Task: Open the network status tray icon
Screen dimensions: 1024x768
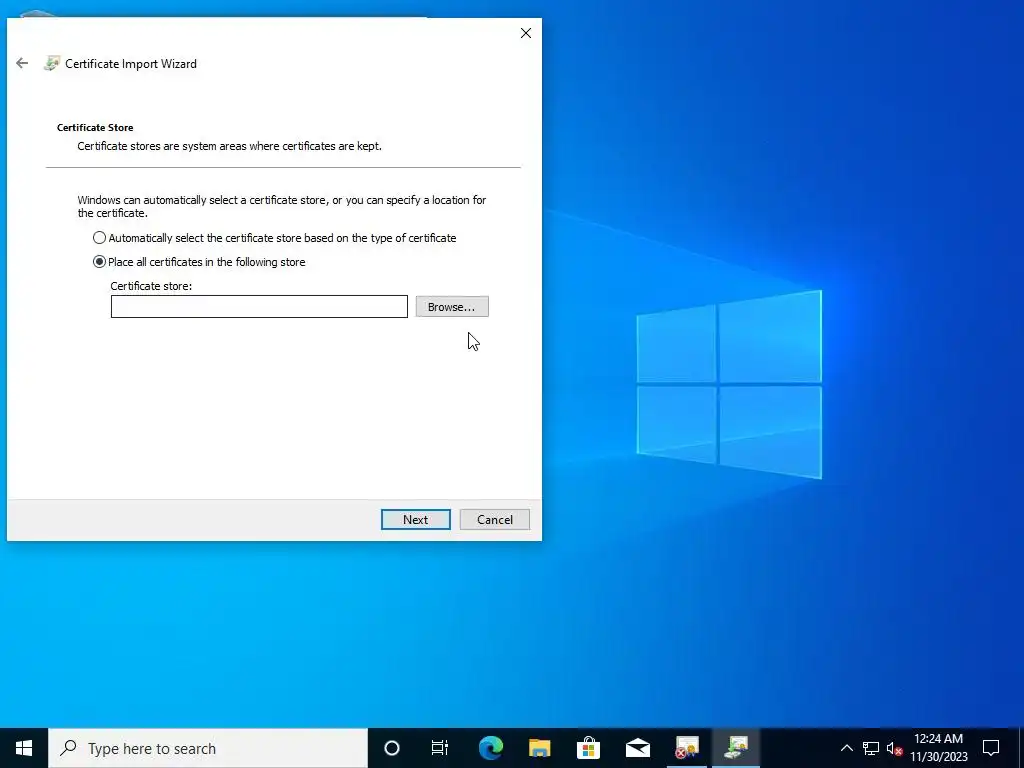Action: tap(871, 748)
